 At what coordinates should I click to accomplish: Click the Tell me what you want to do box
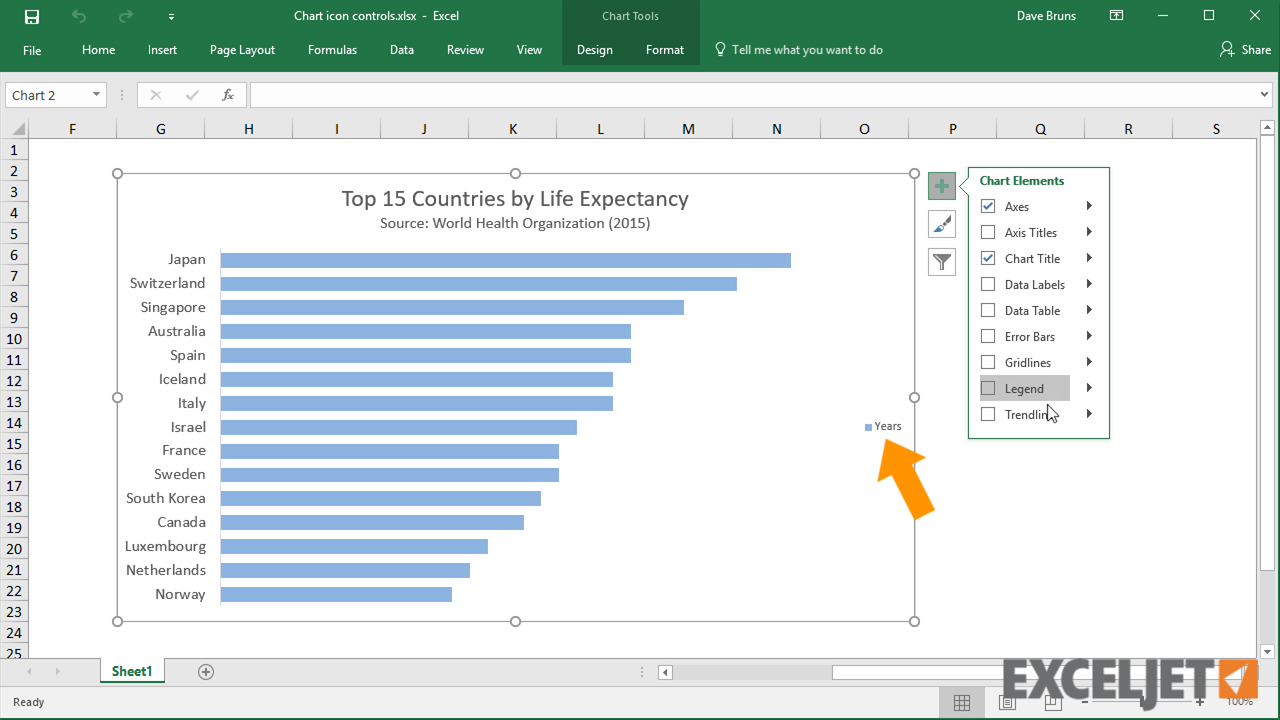[x=808, y=49]
